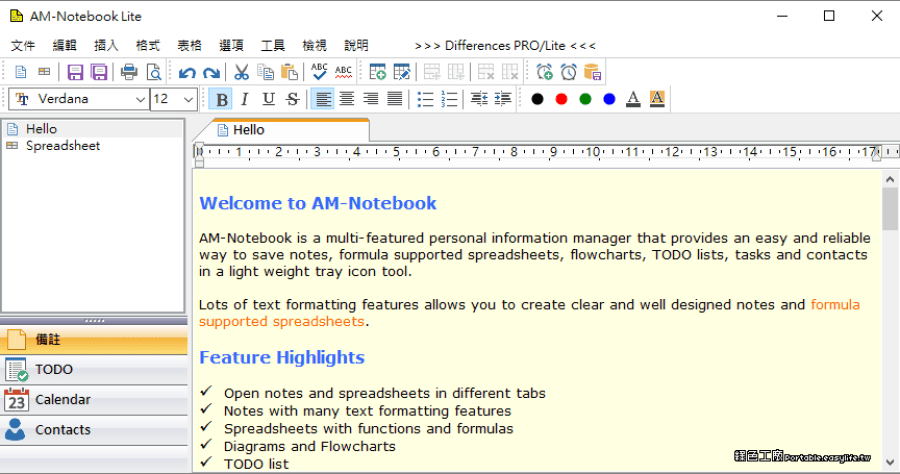Save the current note
The height and width of the screenshot is (474, 900).
click(x=75, y=72)
